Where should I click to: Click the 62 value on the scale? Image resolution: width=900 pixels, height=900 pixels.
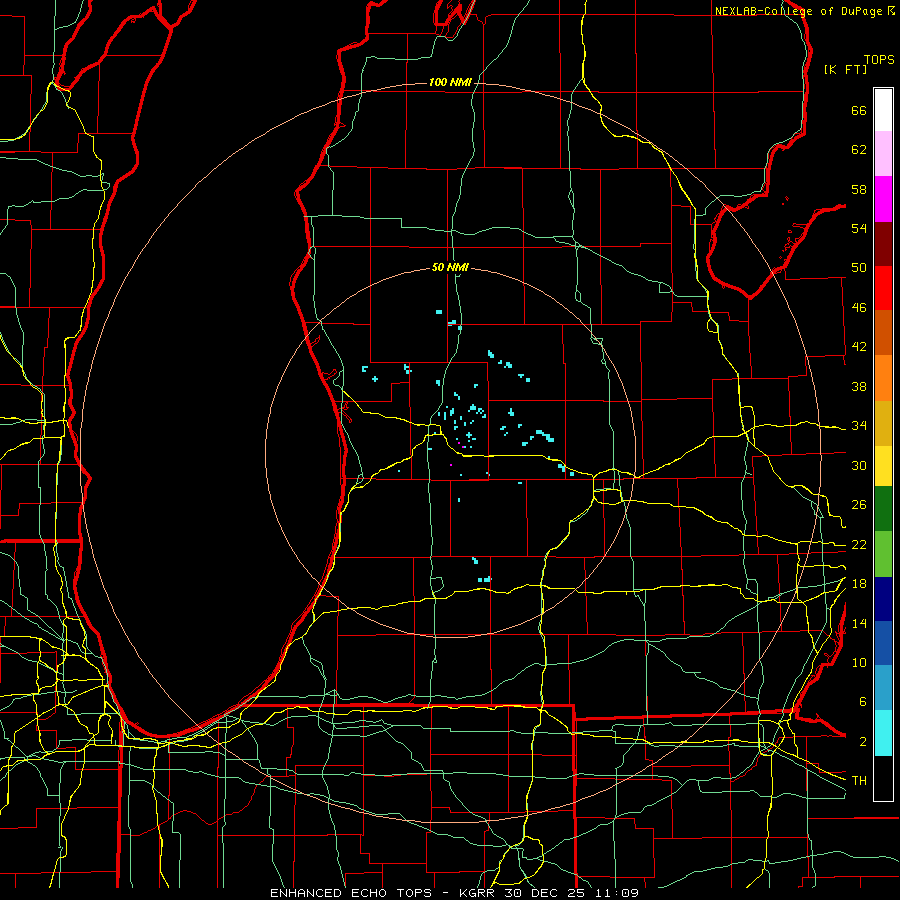click(x=859, y=150)
